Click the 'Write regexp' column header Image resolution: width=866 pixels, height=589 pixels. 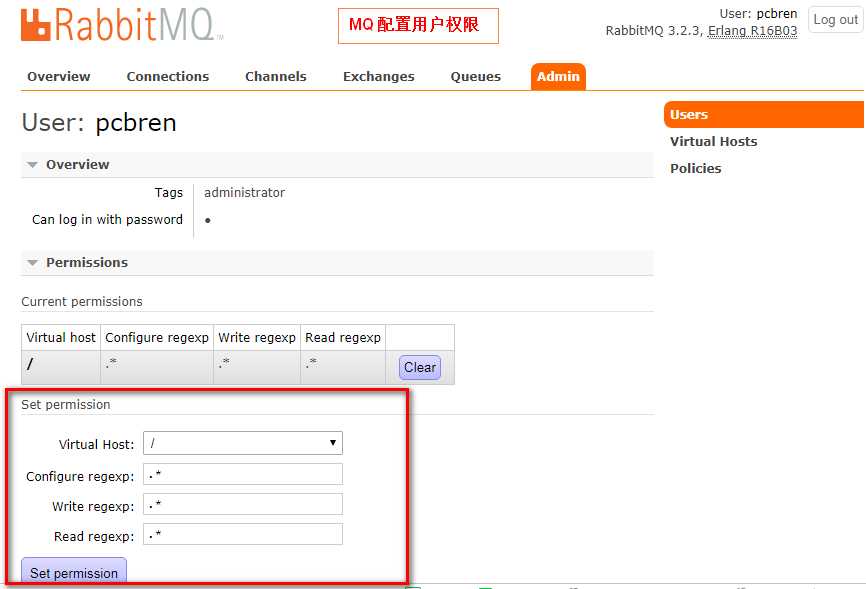257,338
